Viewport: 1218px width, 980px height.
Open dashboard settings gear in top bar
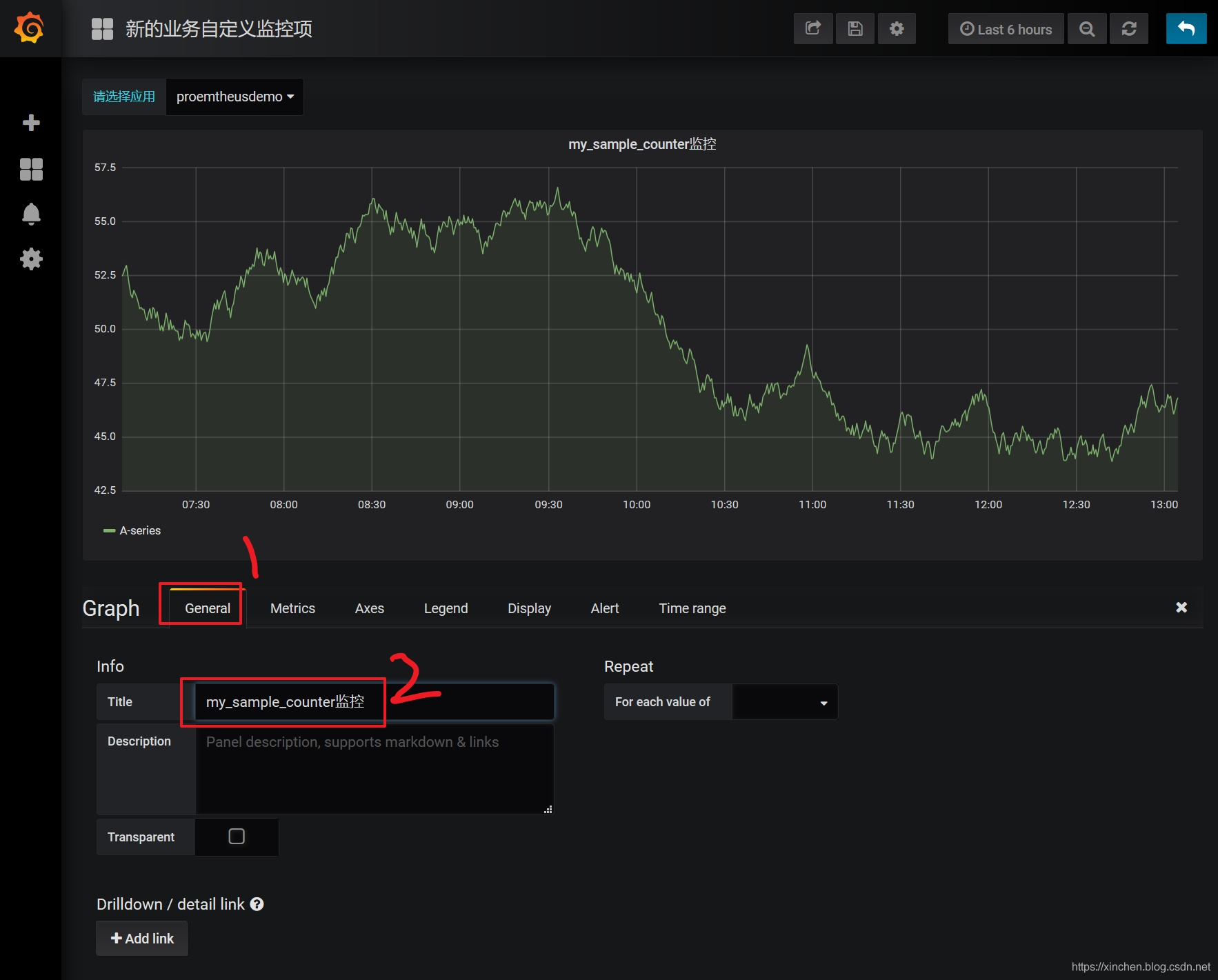click(897, 29)
